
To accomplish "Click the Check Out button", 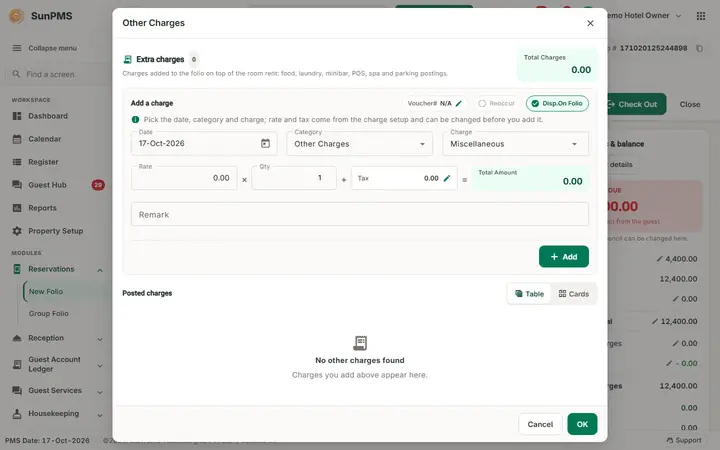I will click(636, 104).
